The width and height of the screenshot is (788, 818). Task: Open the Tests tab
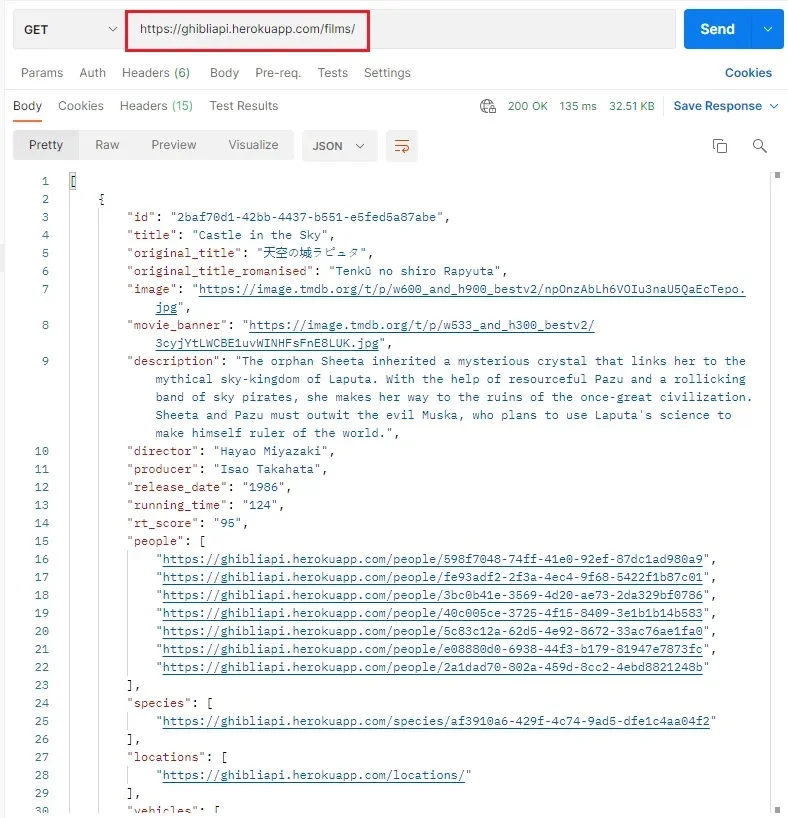coord(332,73)
